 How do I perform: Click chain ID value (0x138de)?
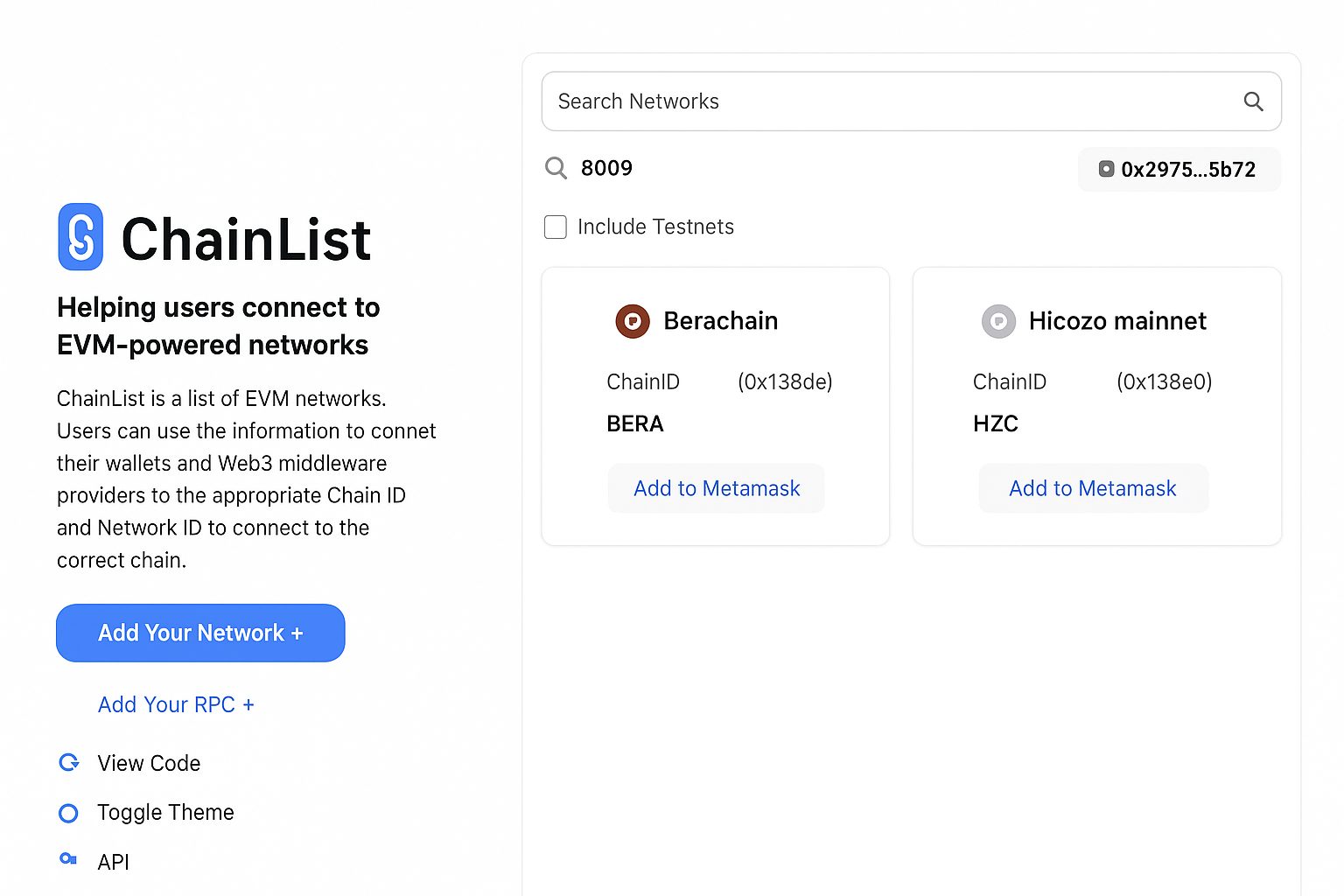785,381
